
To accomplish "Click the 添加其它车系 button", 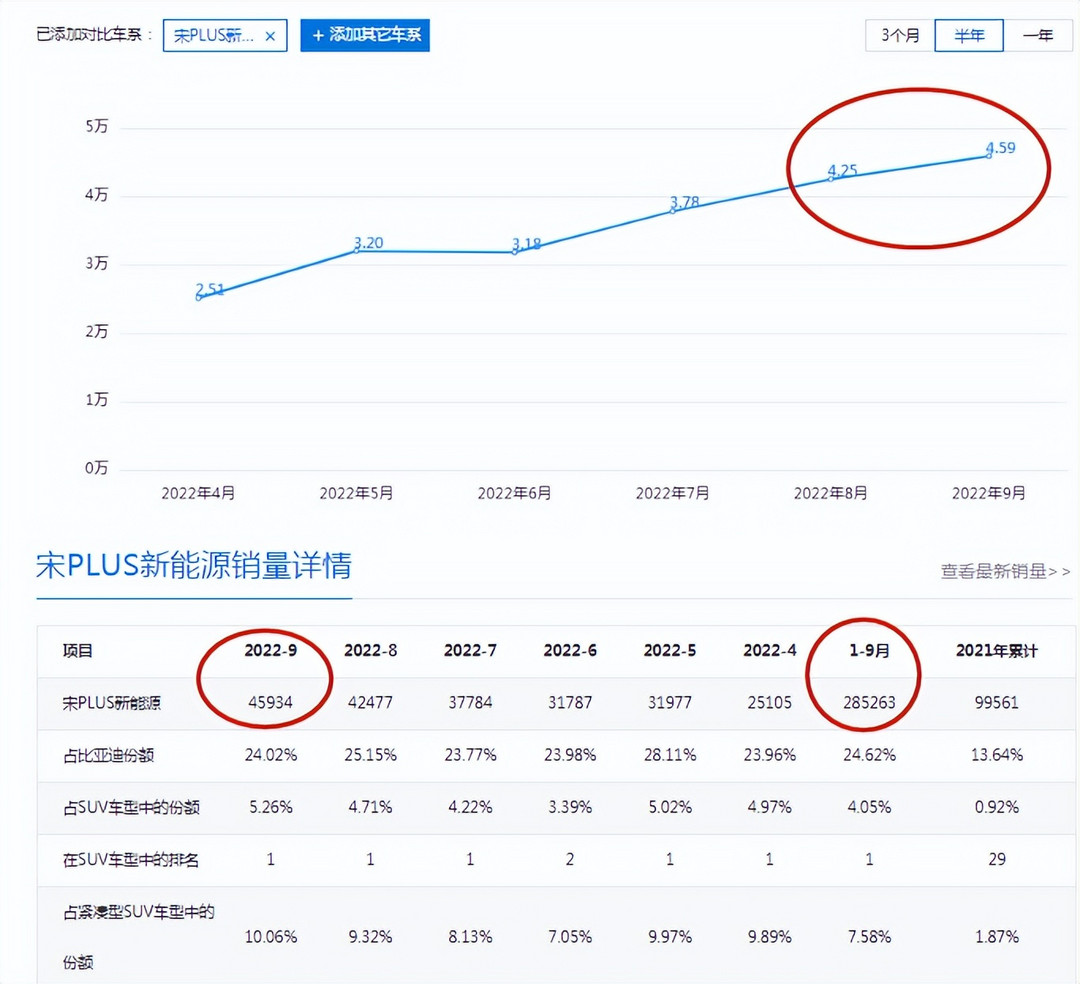I will pyautogui.click(x=365, y=35).
